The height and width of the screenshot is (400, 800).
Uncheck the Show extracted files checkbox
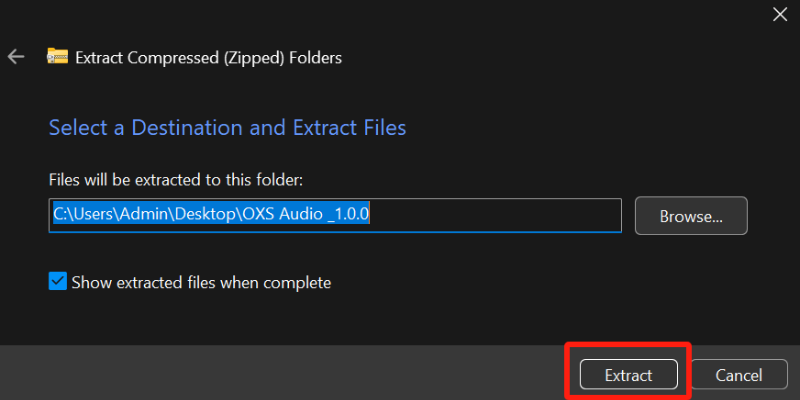click(57, 282)
